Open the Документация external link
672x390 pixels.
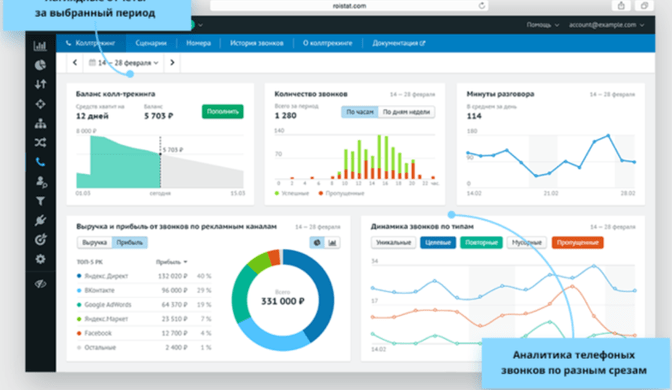[399, 43]
